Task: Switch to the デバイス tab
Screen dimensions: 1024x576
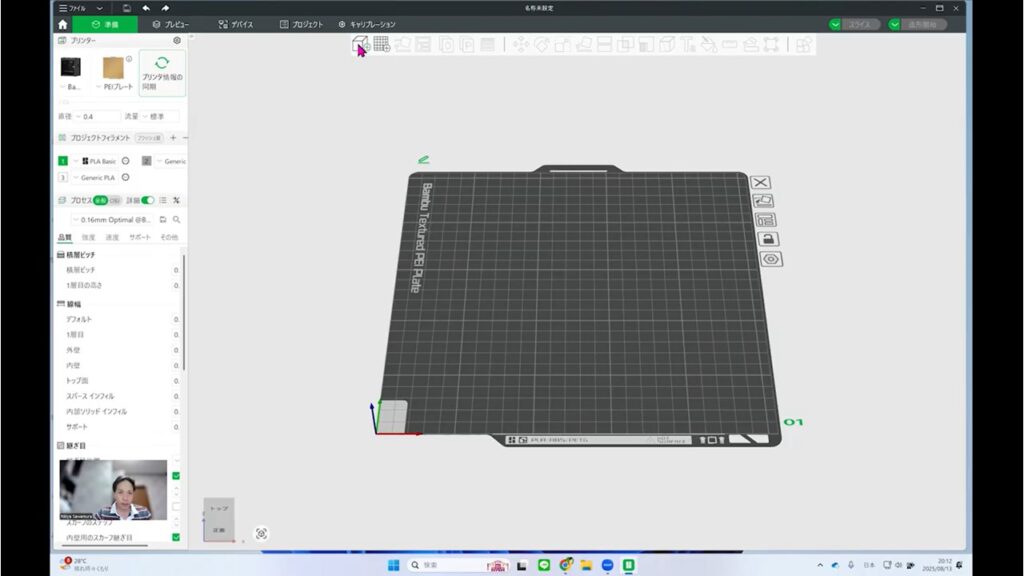Action: (236, 24)
